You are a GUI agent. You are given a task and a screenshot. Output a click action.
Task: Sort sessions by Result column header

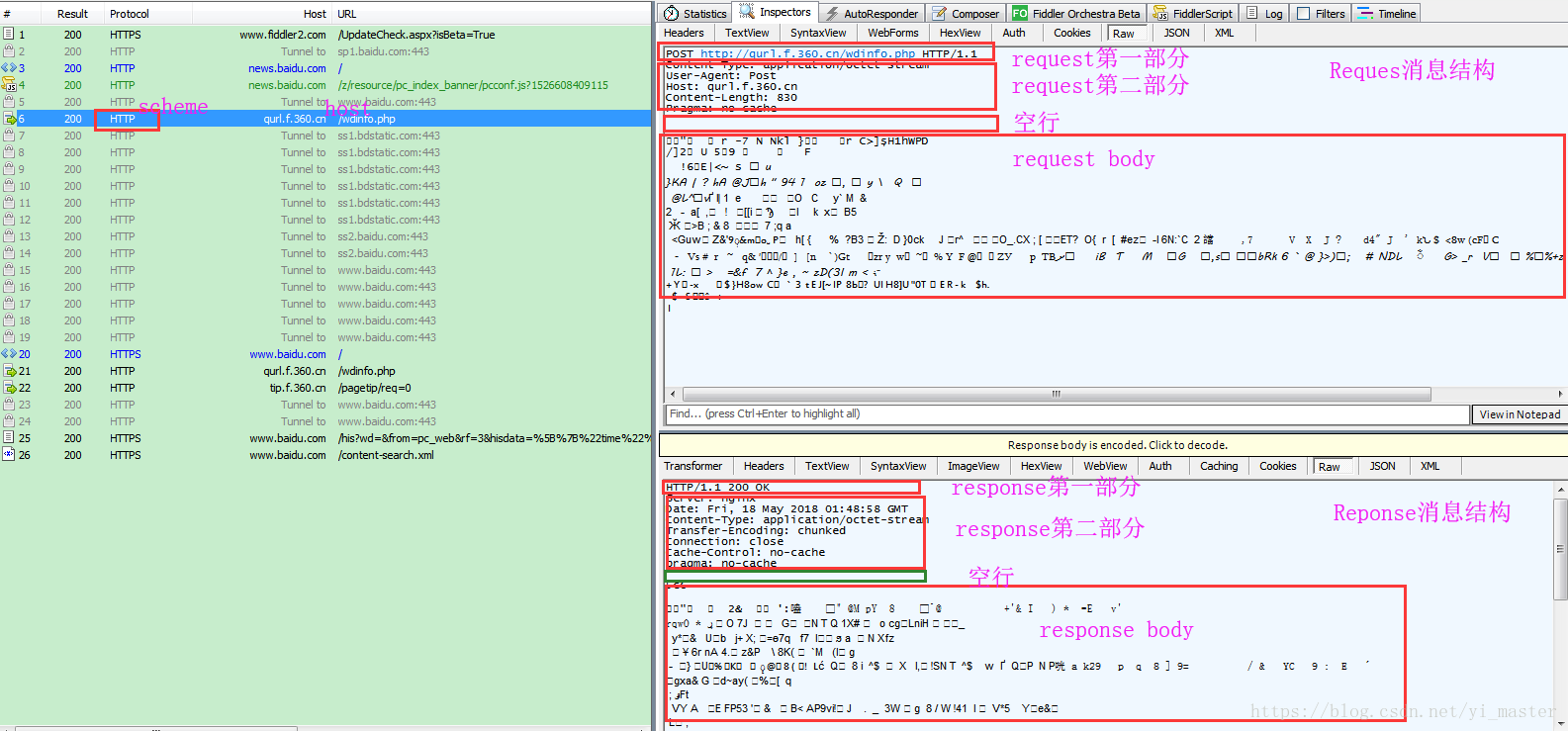click(x=72, y=14)
